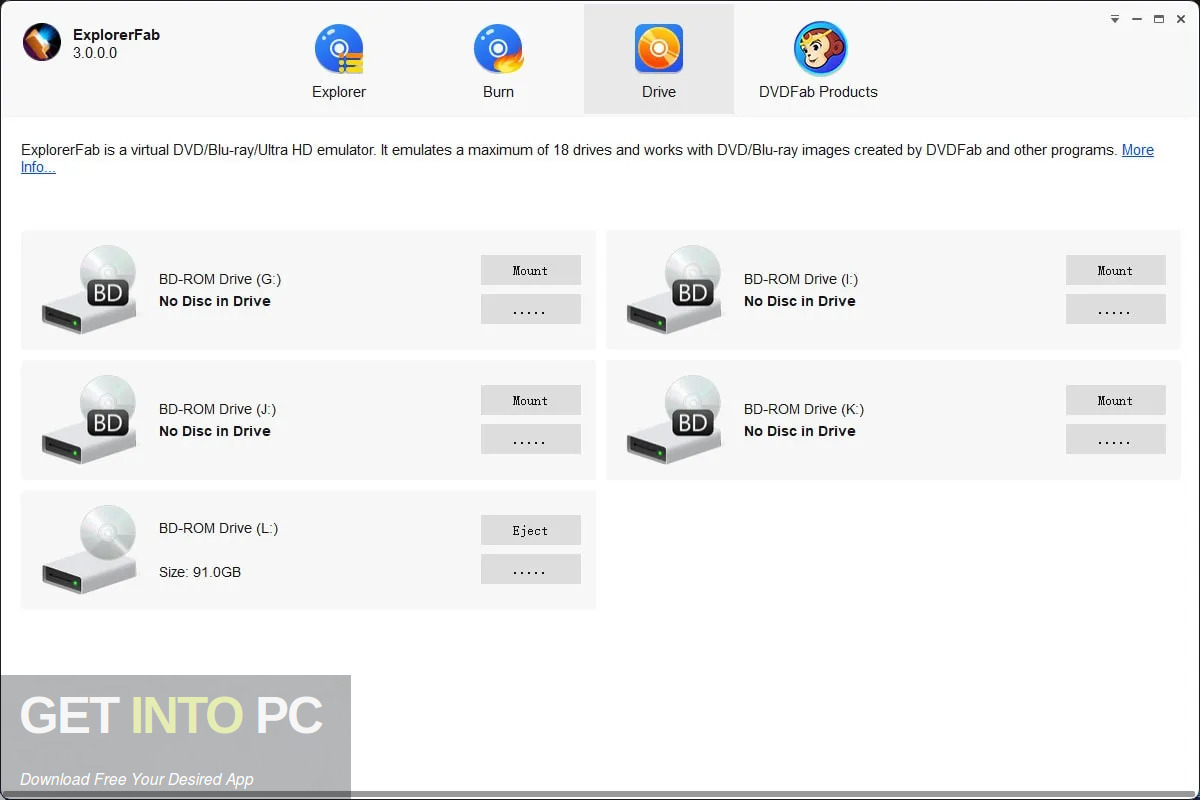Switch to the Explorer tab label
1200x800 pixels.
(x=339, y=92)
